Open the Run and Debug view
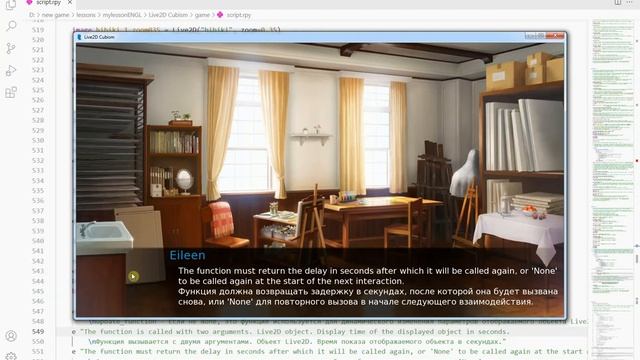 coord(11,70)
